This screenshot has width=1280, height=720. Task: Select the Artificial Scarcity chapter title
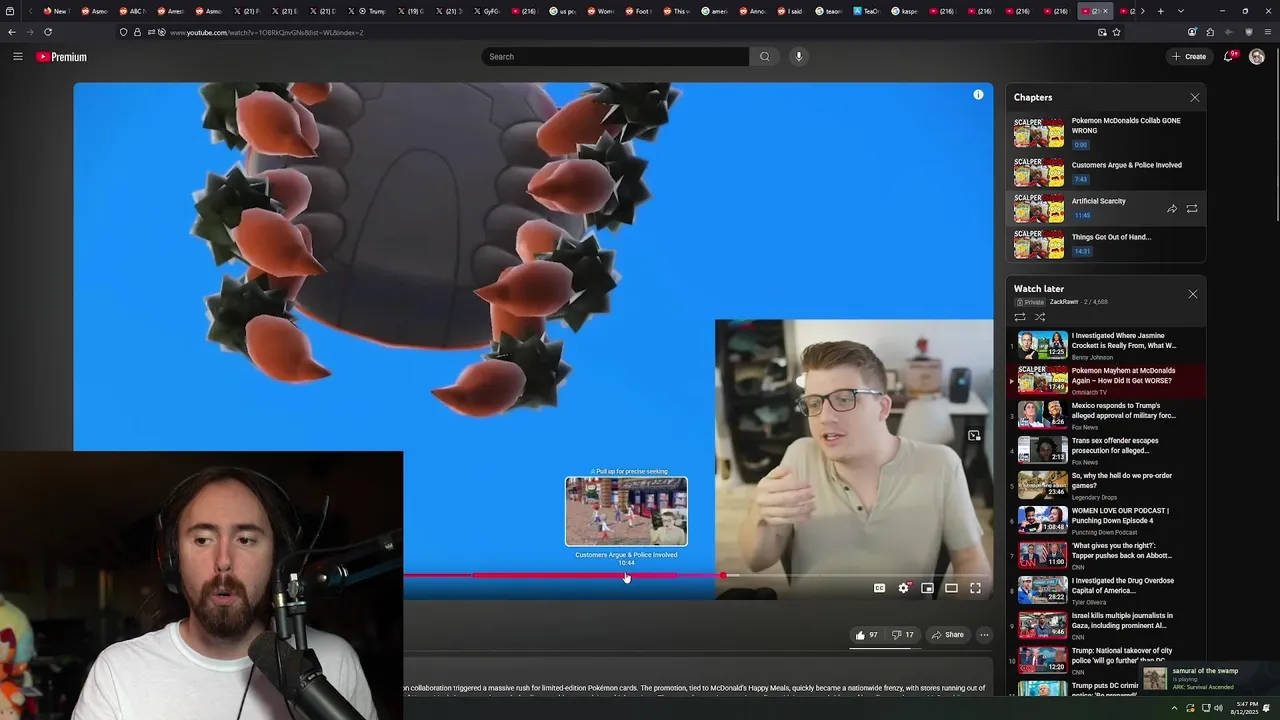click(1098, 201)
